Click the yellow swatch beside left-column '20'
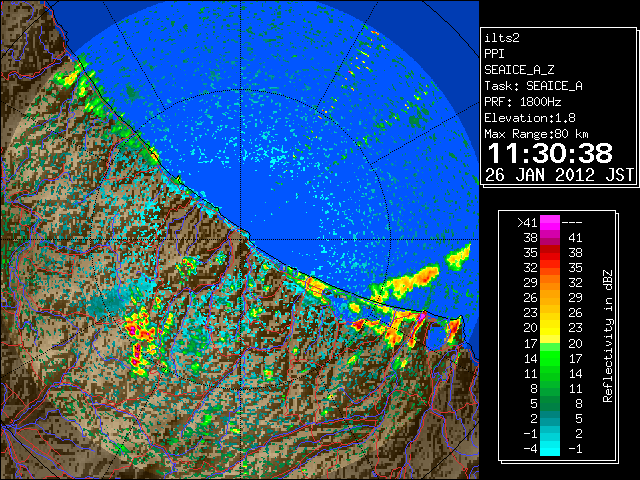 click(550, 328)
